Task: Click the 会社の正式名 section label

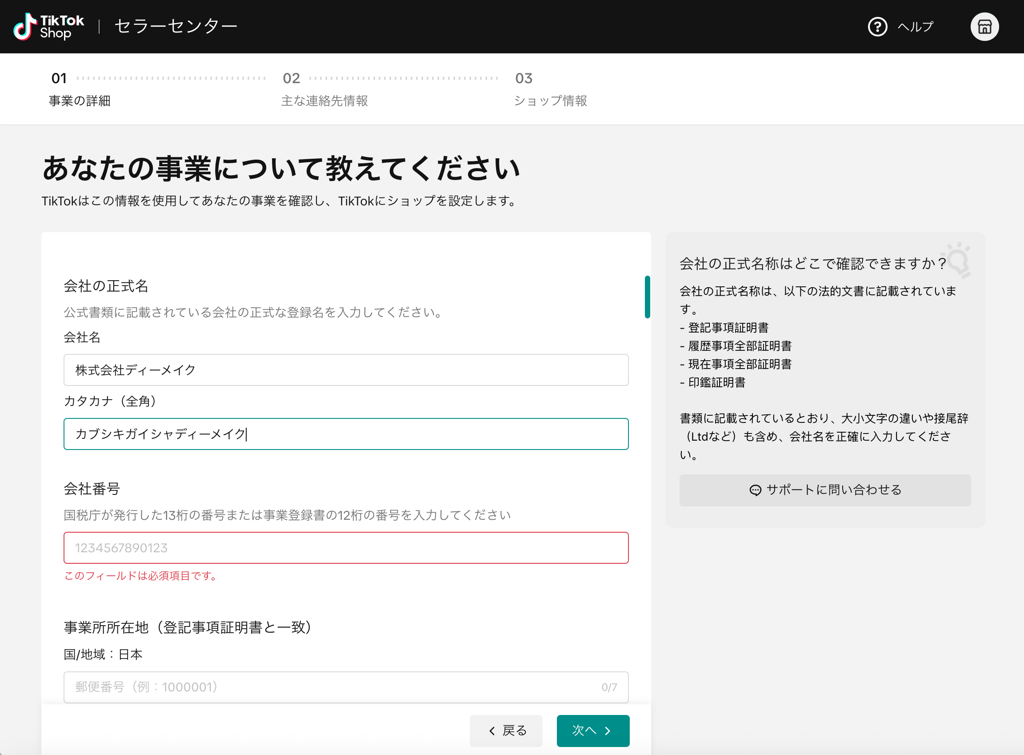Action: (106, 285)
